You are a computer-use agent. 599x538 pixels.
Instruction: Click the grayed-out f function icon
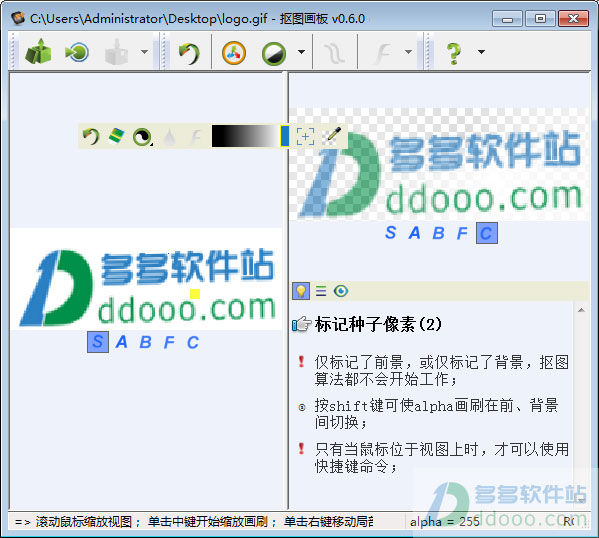tap(383, 53)
